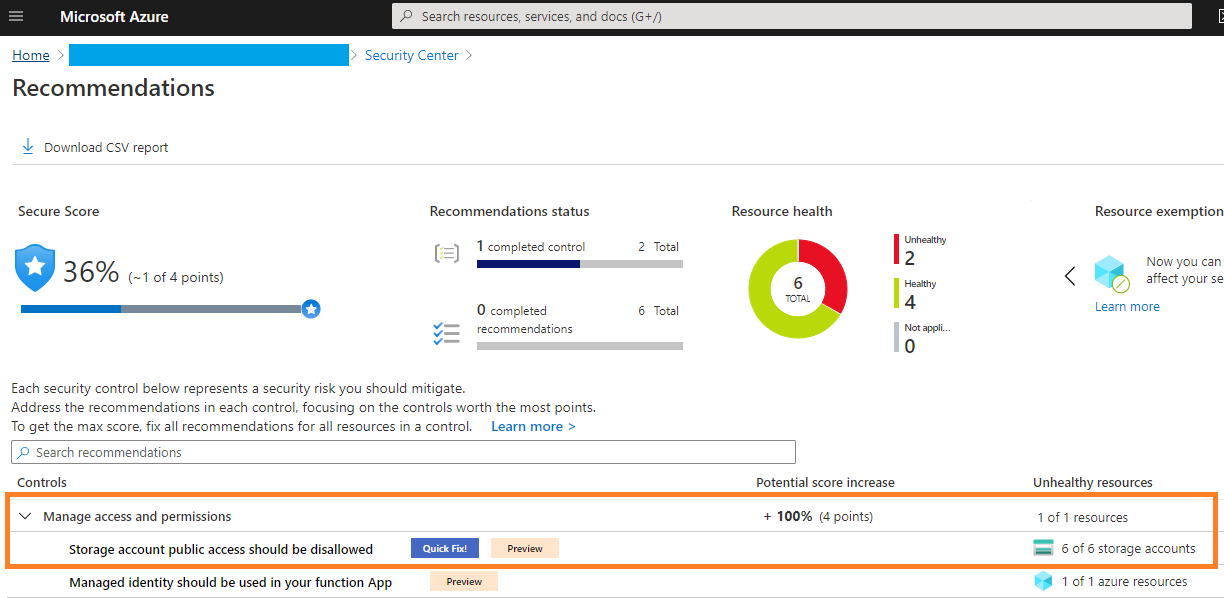This screenshot has height=598, width=1224.
Task: Open the Azure portal hamburger menu
Action: 16,17
